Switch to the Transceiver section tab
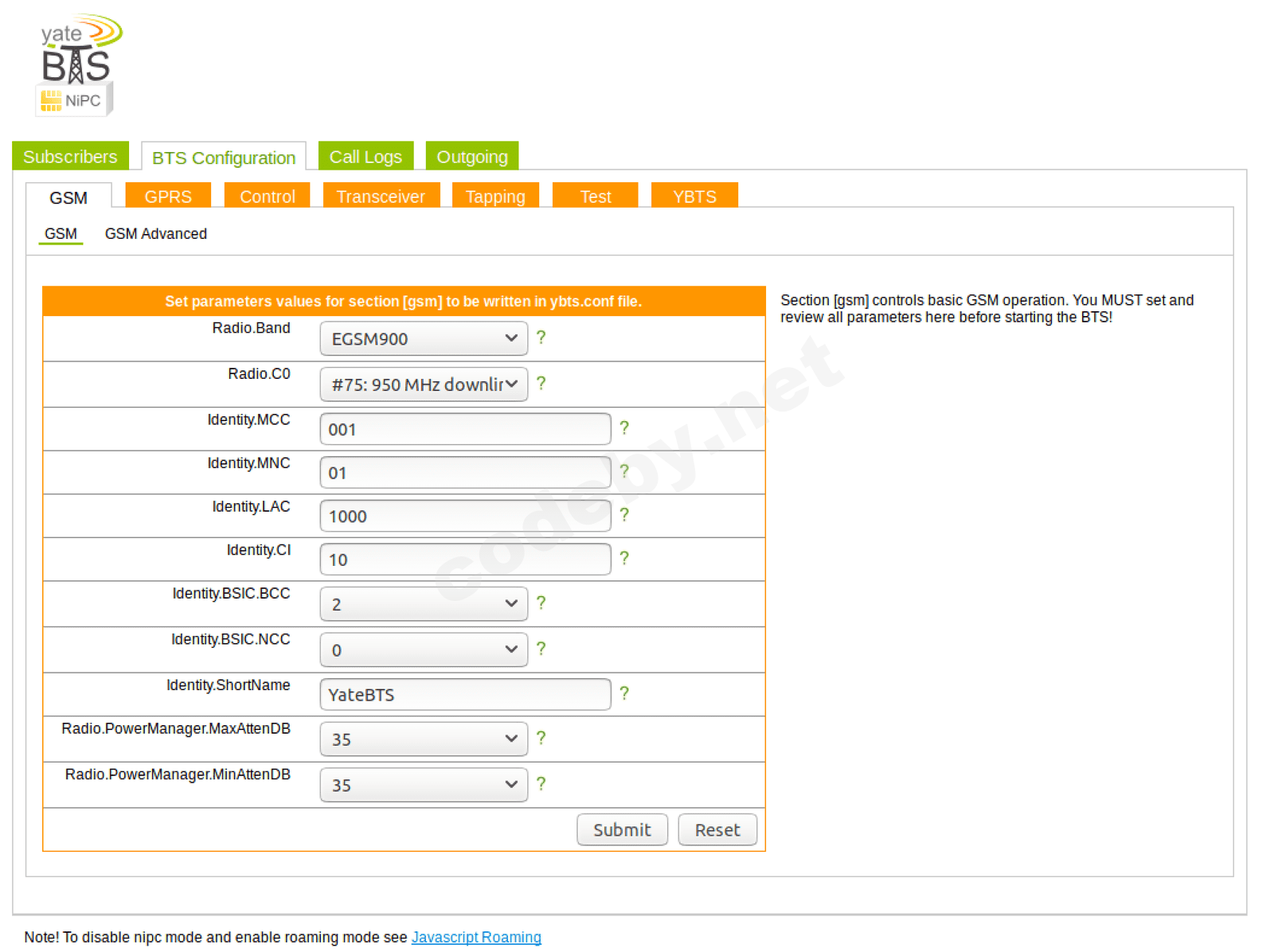The image size is (1274, 952). (381, 196)
